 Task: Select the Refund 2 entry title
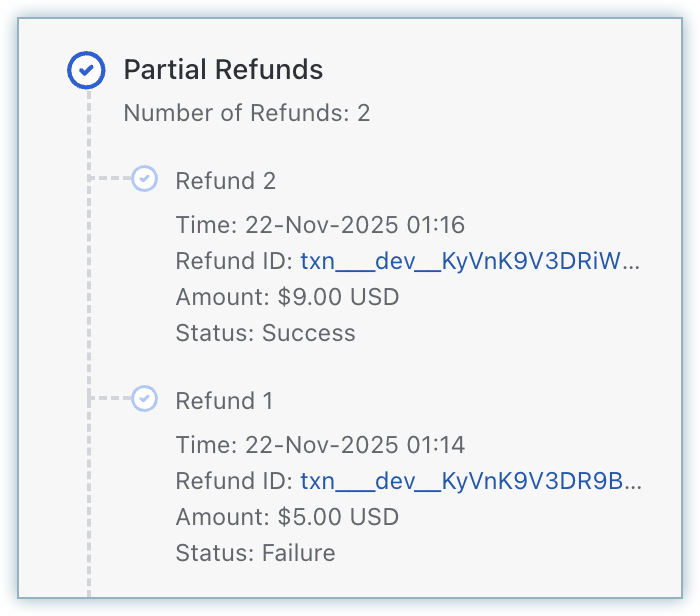pyautogui.click(x=225, y=181)
